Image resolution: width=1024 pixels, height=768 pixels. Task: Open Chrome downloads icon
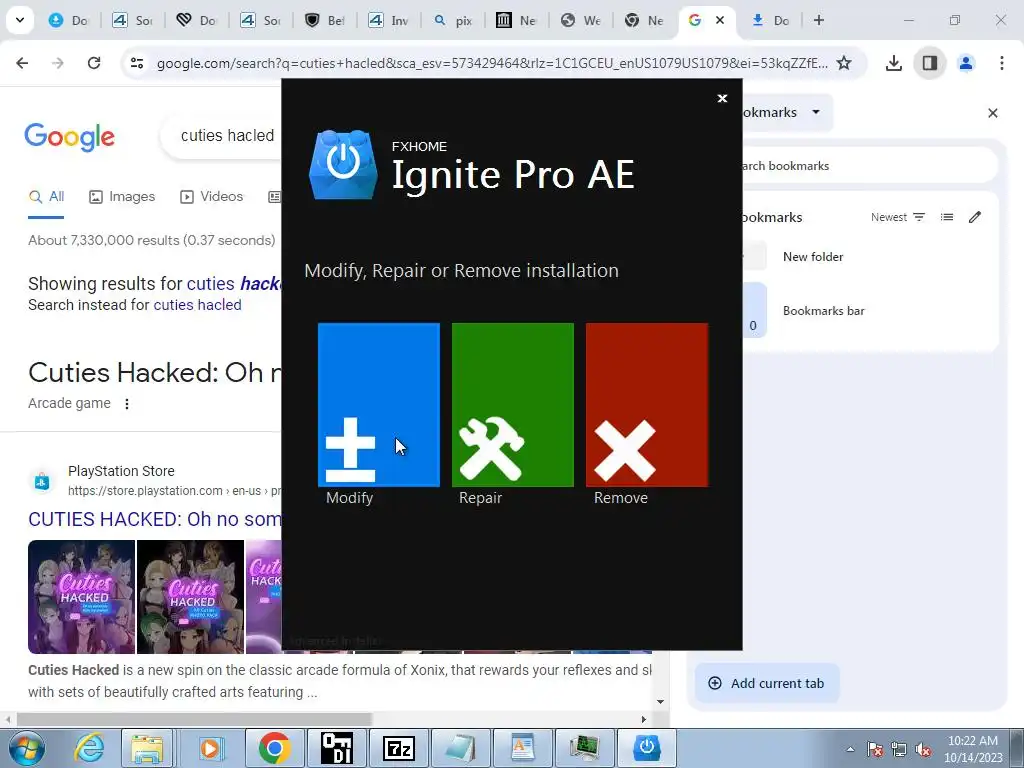point(894,63)
